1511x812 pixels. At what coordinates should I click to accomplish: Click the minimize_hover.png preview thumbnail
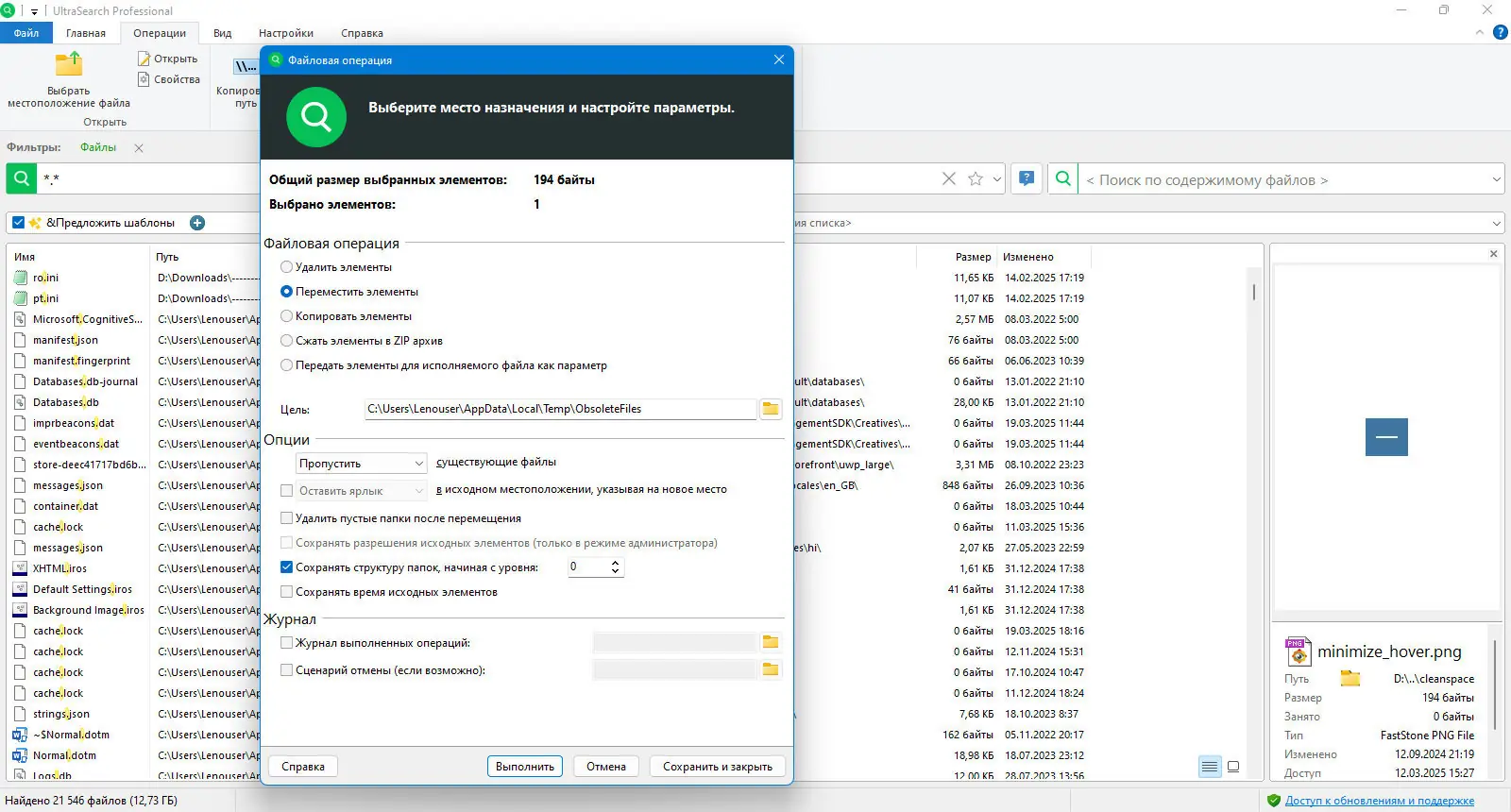(1386, 437)
